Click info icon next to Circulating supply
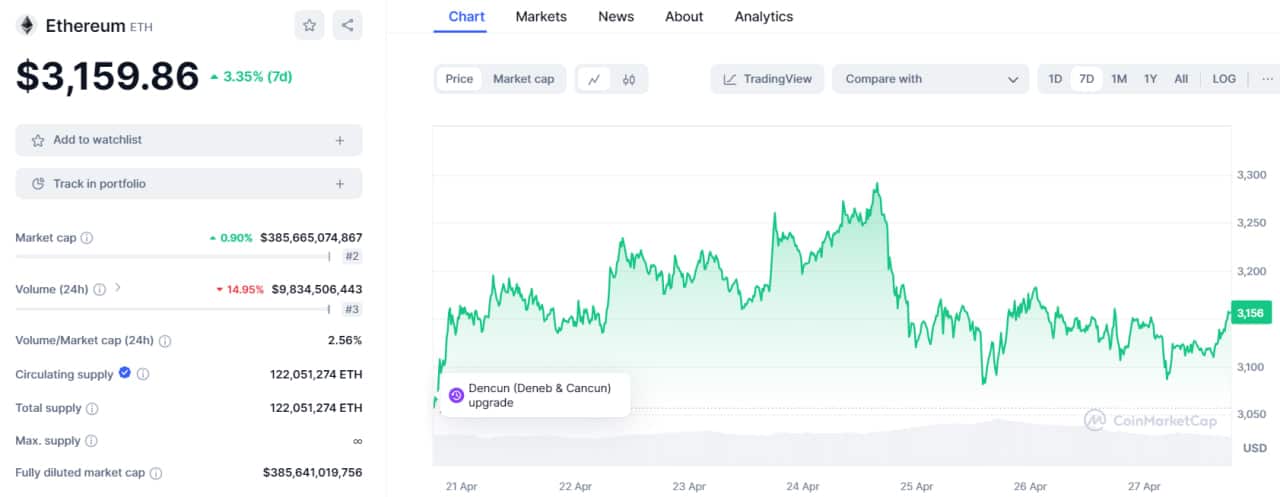Screen dimensions: 1280x497 143,375
